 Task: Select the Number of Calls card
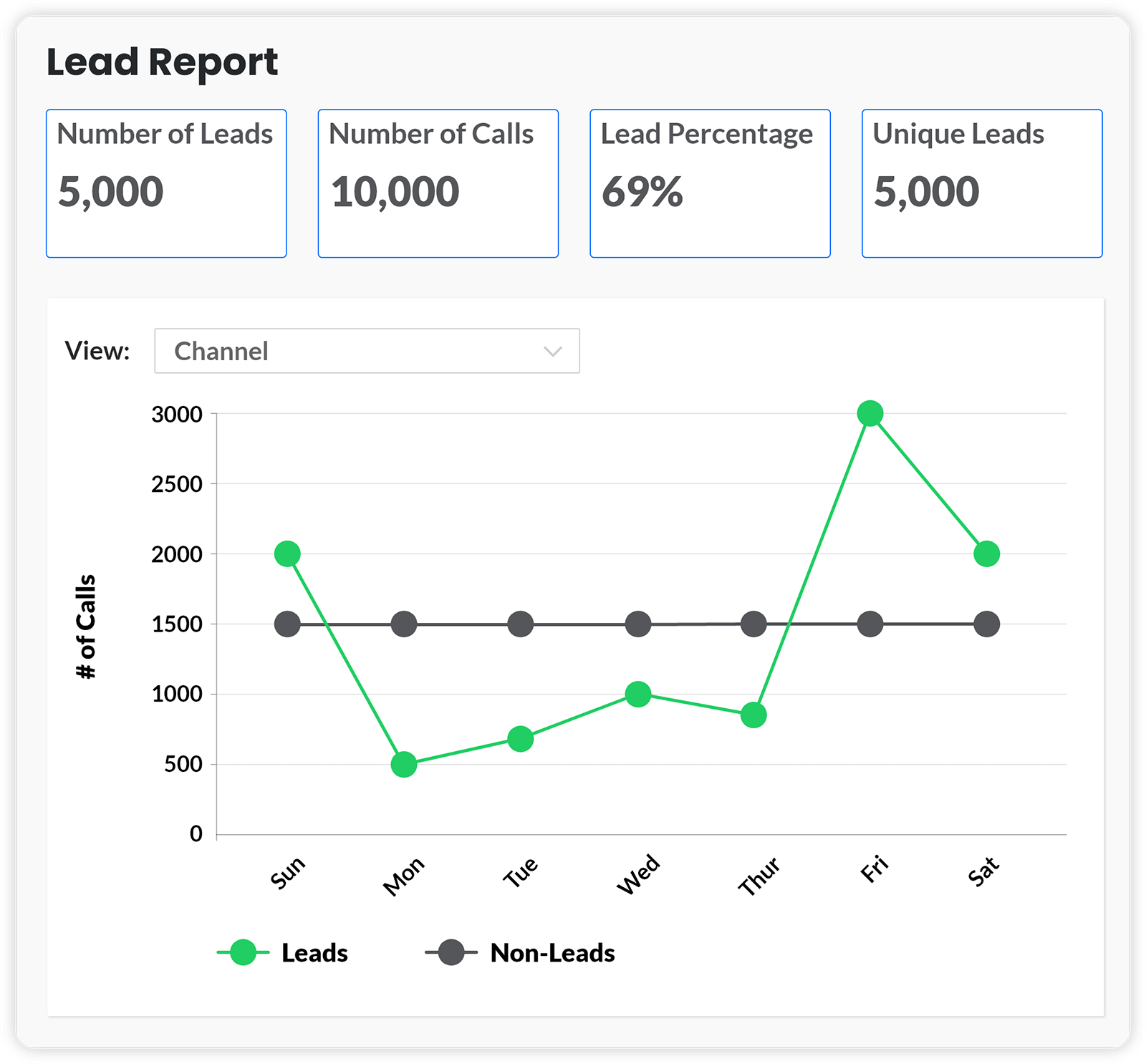tap(438, 183)
